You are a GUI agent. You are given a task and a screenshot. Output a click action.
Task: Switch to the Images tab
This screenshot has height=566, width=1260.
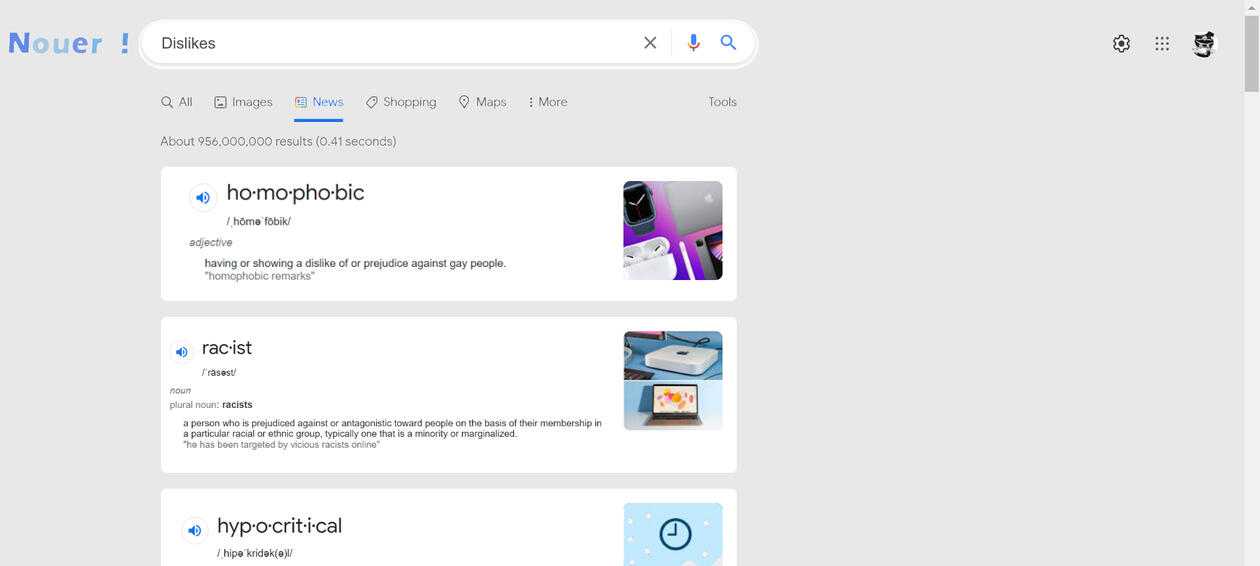[x=243, y=102]
